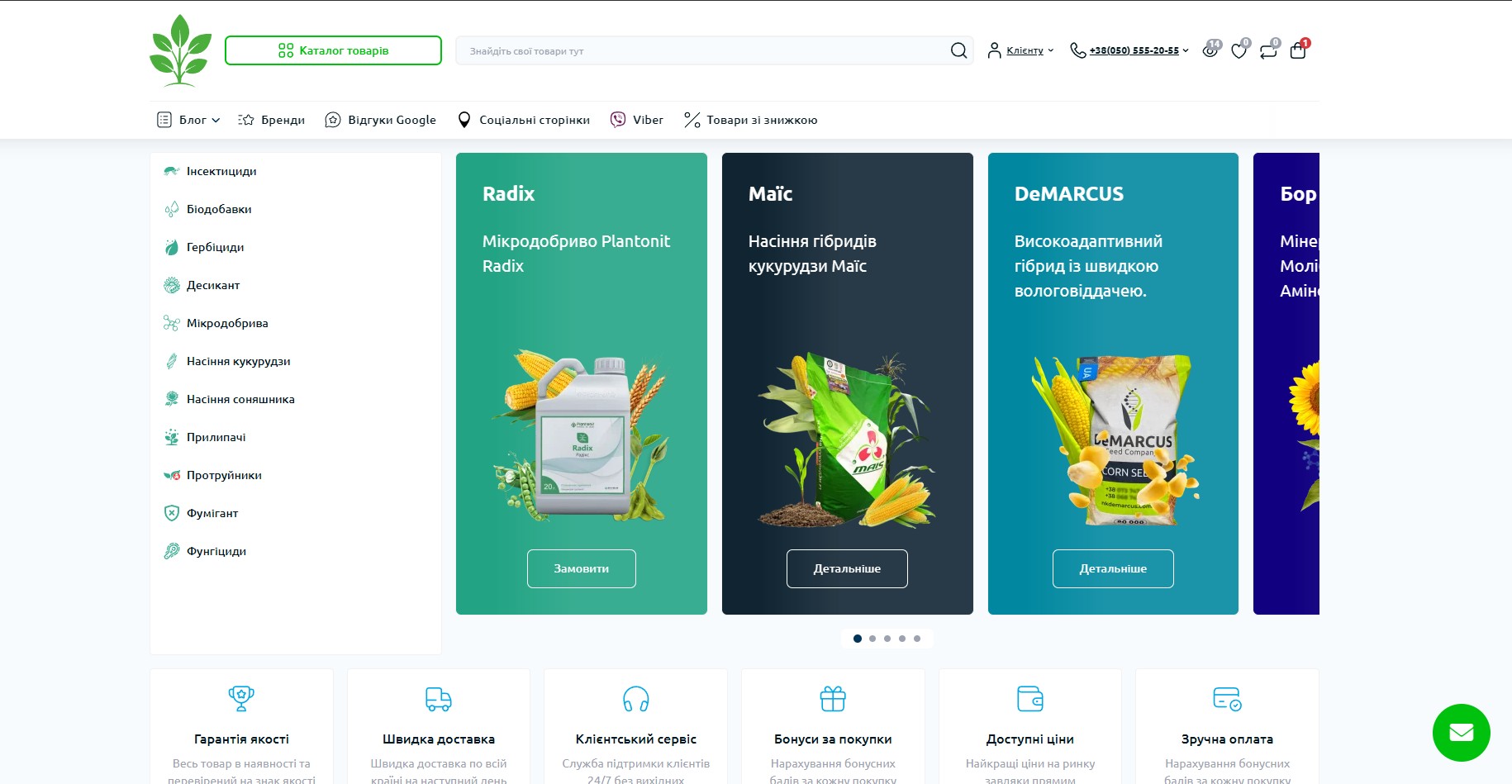Open the Viber menu link

648,120
